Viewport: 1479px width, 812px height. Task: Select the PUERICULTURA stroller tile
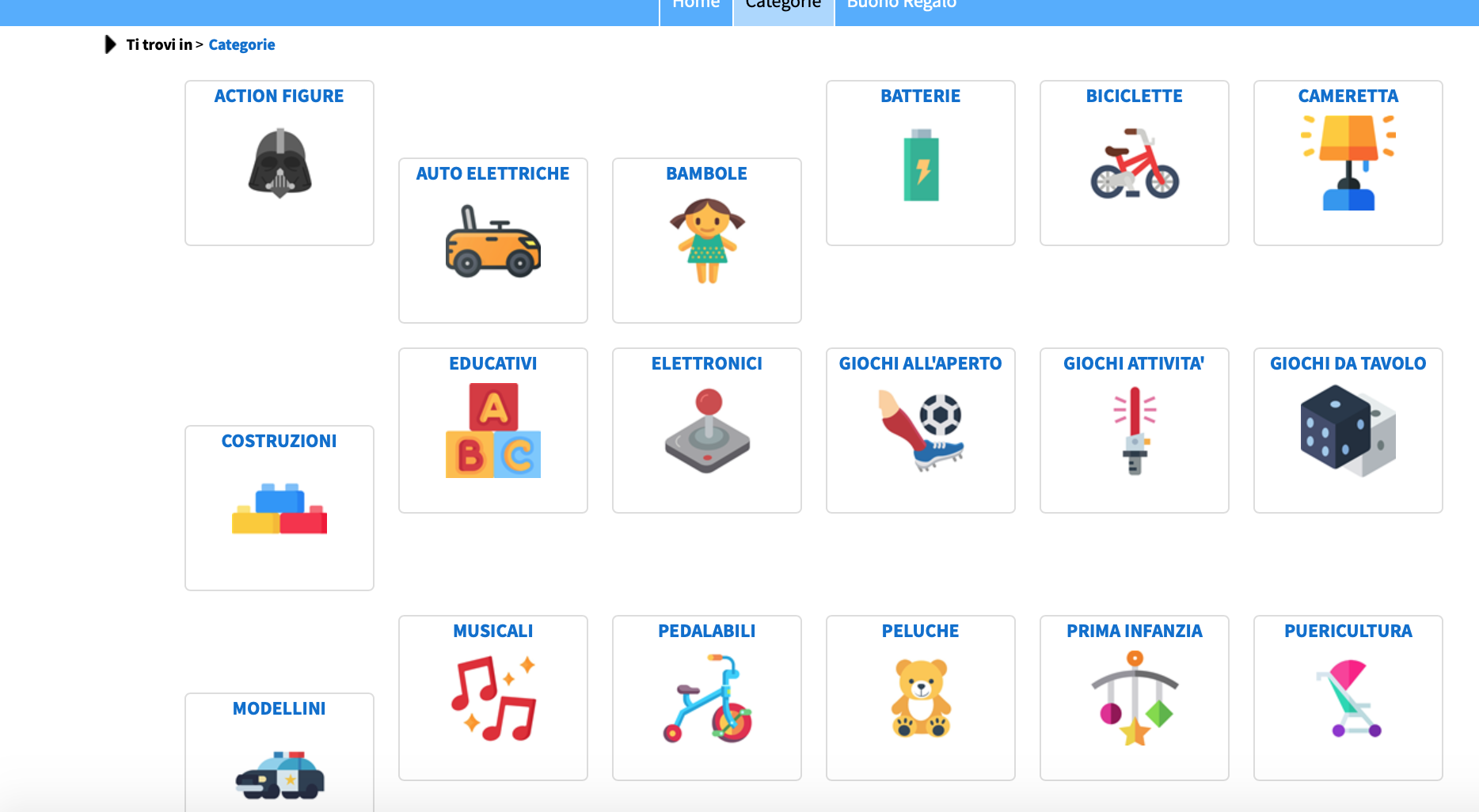point(1348,698)
